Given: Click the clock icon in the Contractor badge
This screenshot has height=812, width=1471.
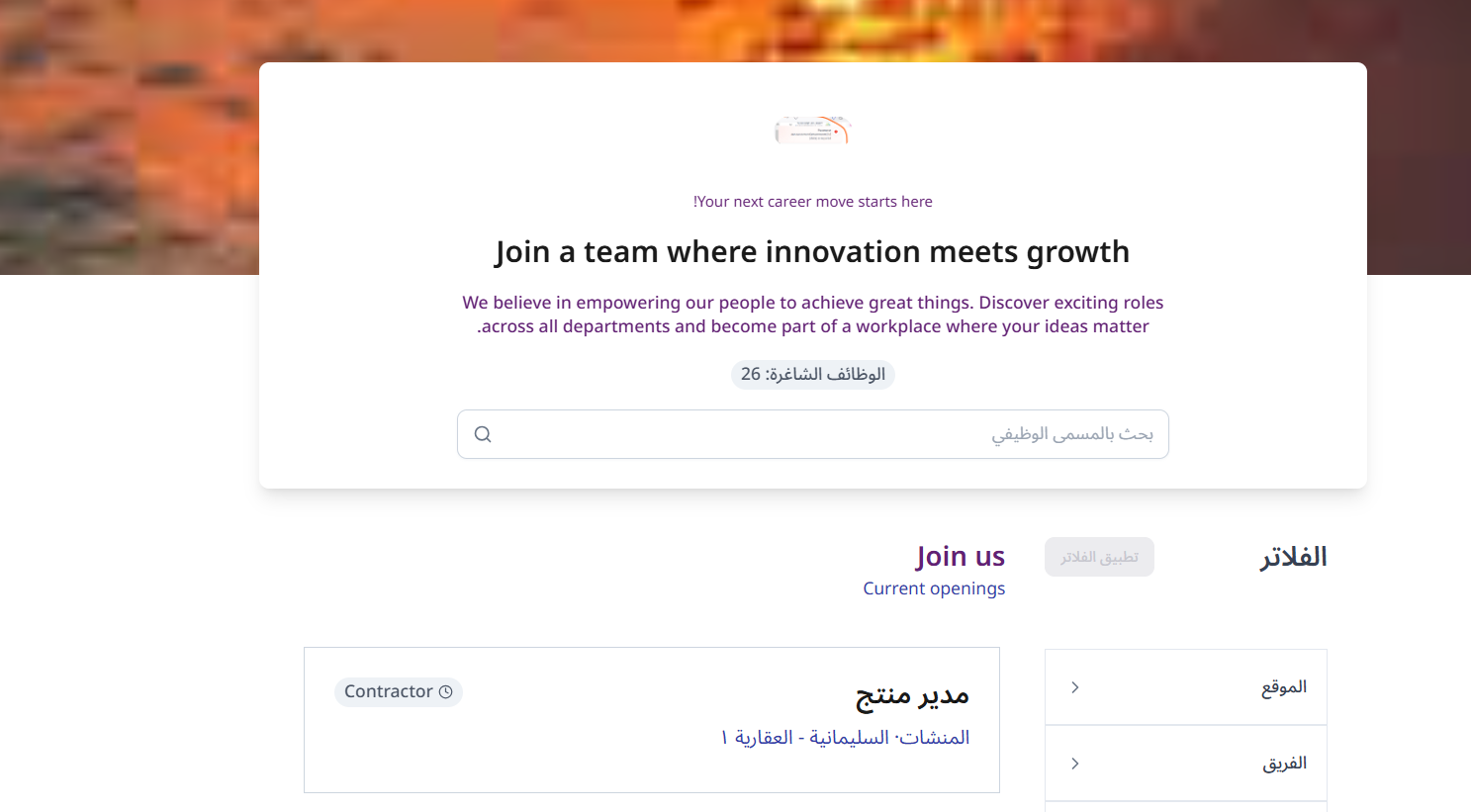Looking at the screenshot, I should point(446,692).
